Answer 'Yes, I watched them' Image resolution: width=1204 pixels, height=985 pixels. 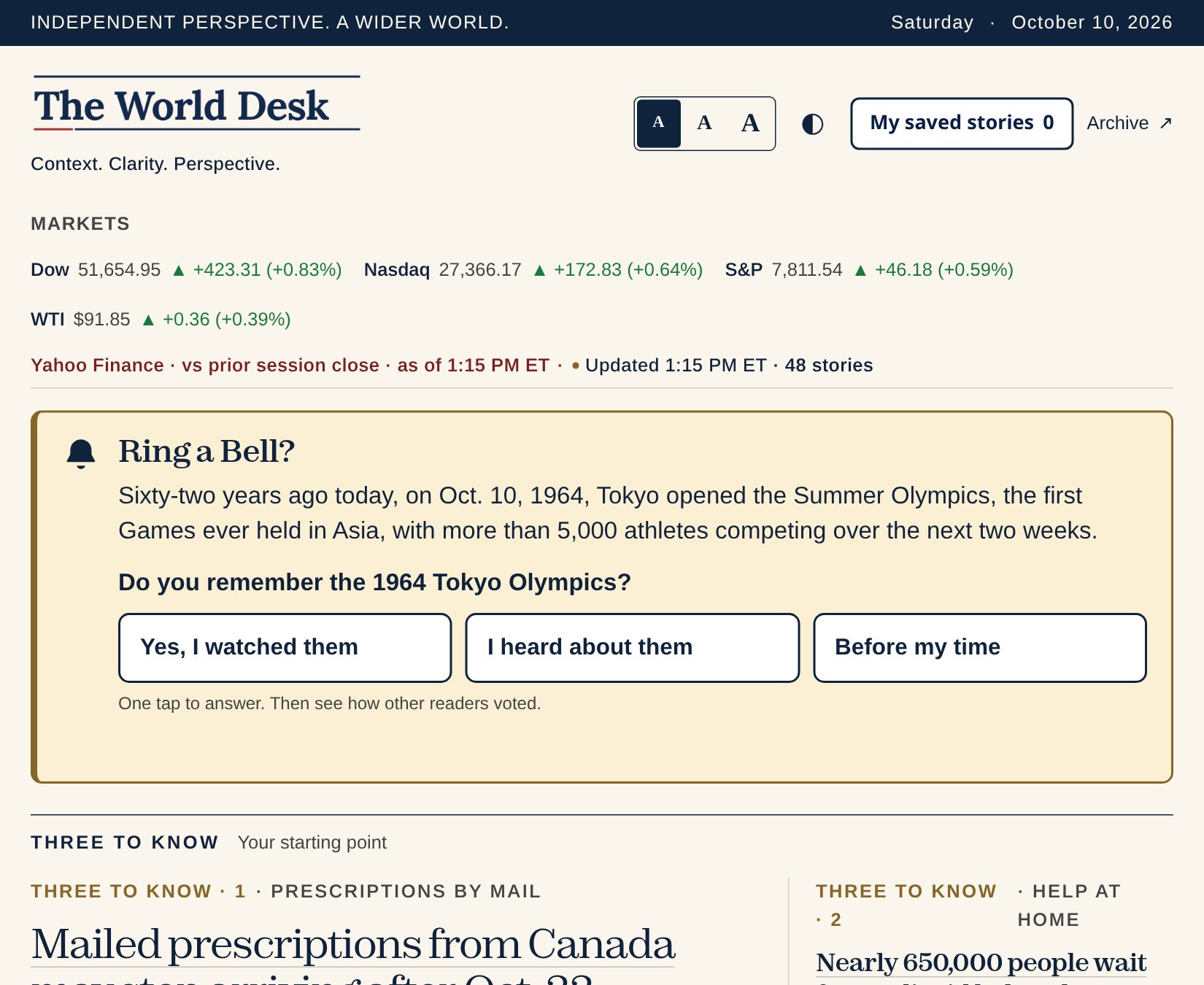pyautogui.click(x=285, y=648)
